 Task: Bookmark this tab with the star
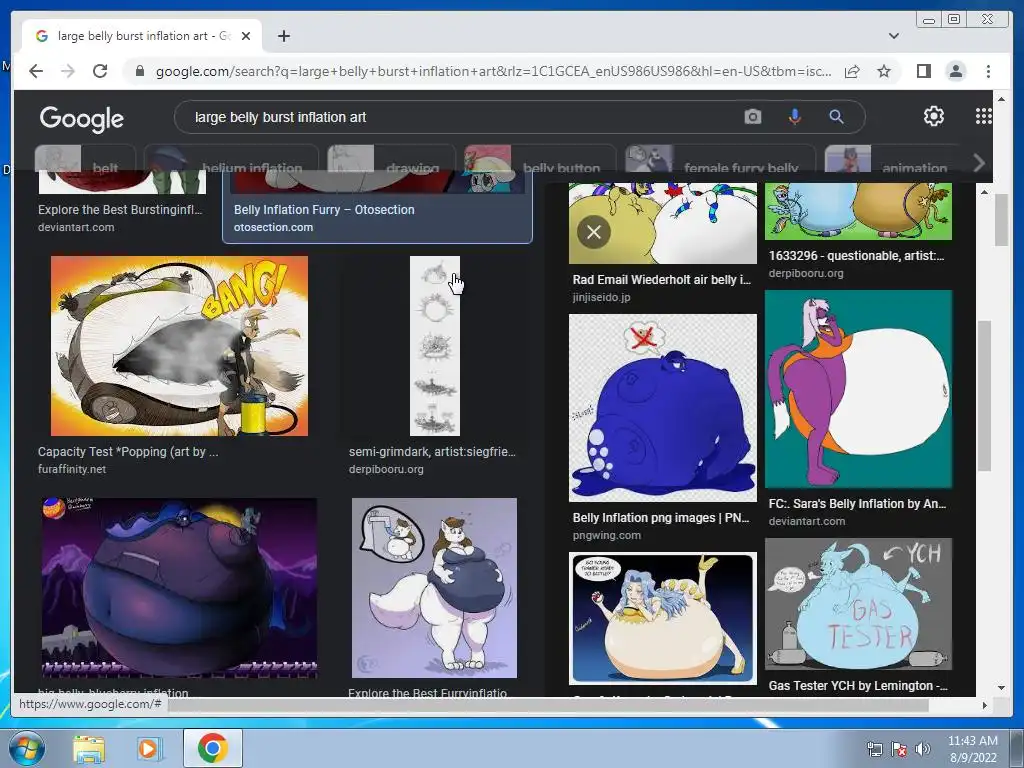pyautogui.click(x=884, y=71)
